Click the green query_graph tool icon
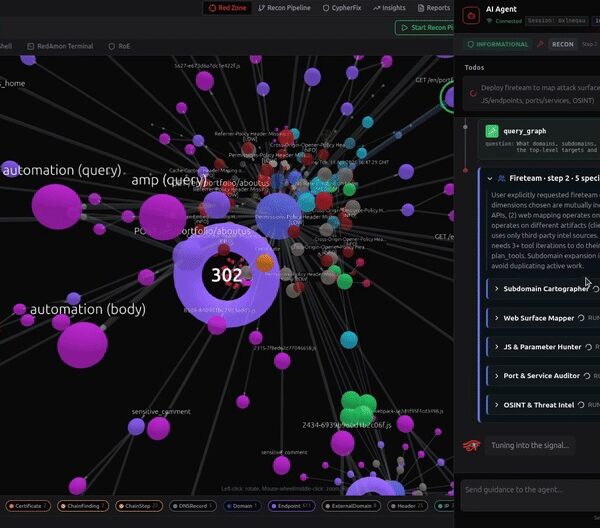The width and height of the screenshot is (600, 528). (x=492, y=131)
